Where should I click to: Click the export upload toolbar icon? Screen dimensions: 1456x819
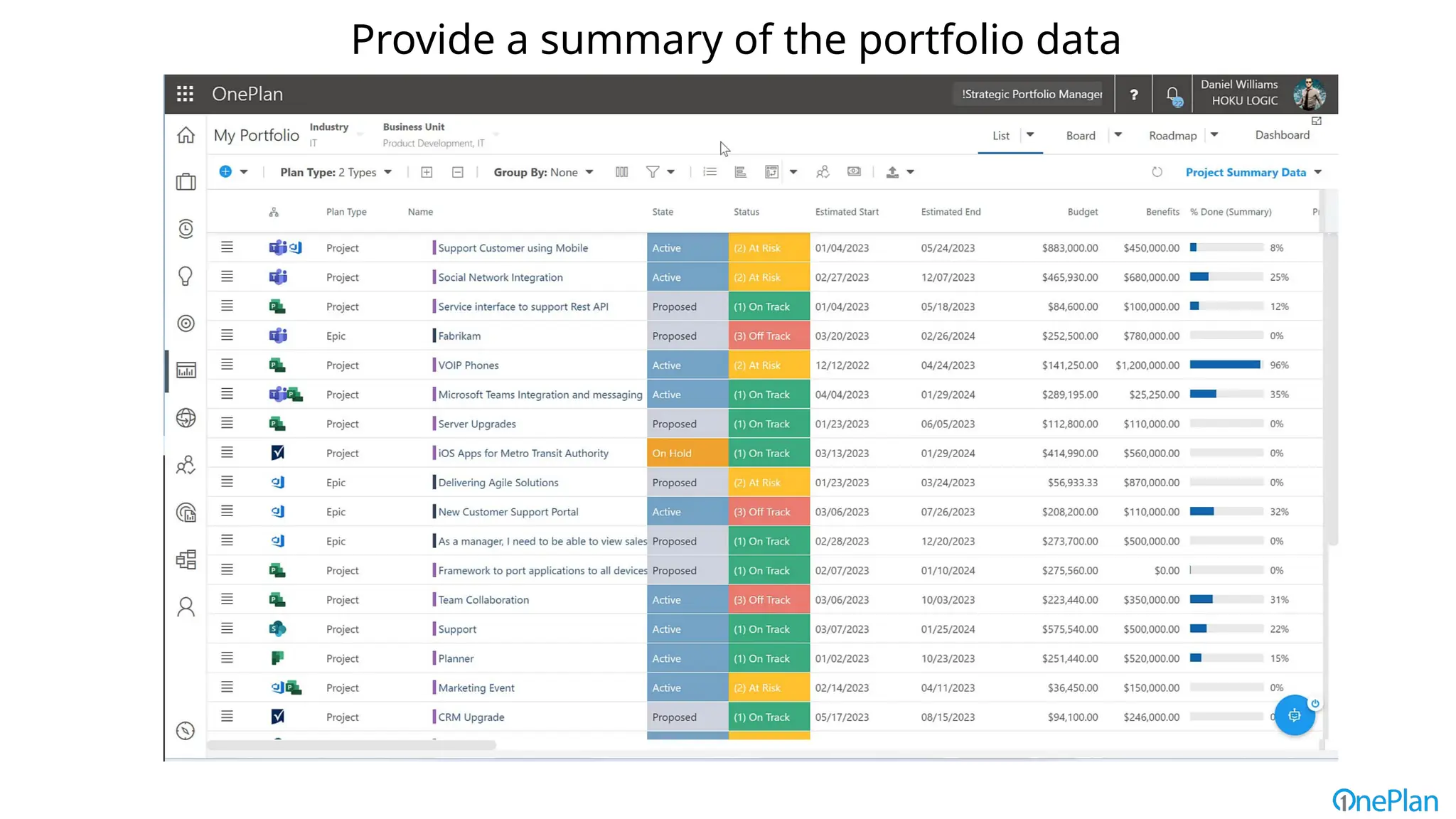(892, 172)
